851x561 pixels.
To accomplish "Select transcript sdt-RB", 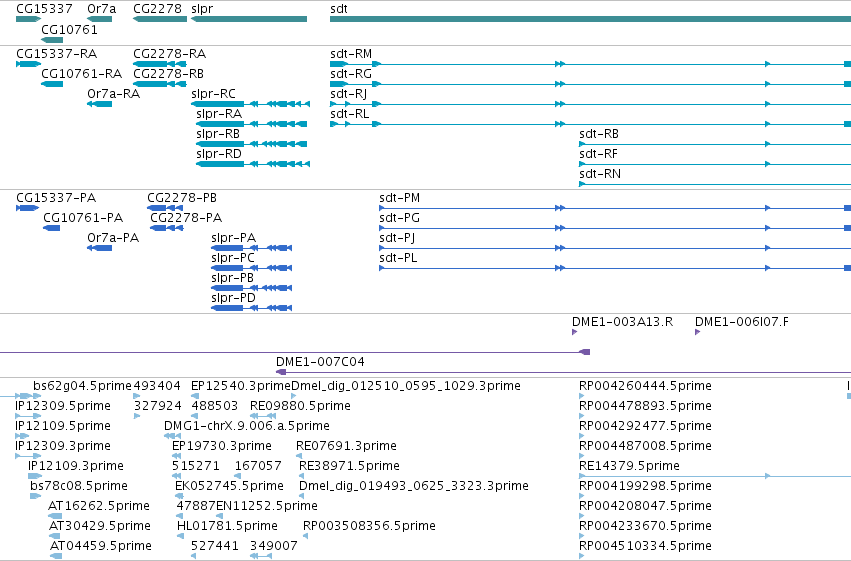I will coord(599,134).
